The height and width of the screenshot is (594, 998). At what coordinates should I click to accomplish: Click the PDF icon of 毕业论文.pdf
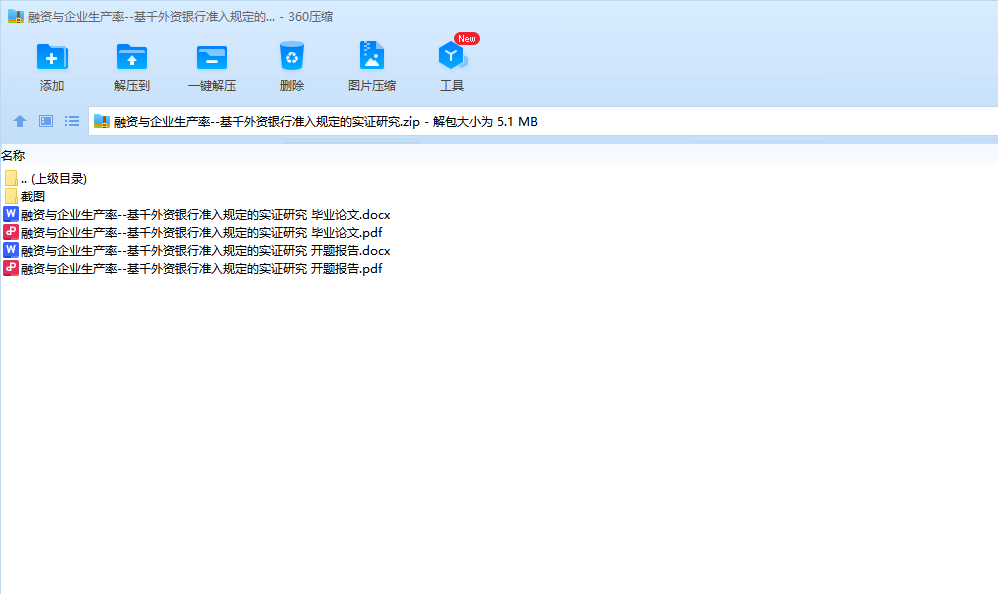(11, 232)
